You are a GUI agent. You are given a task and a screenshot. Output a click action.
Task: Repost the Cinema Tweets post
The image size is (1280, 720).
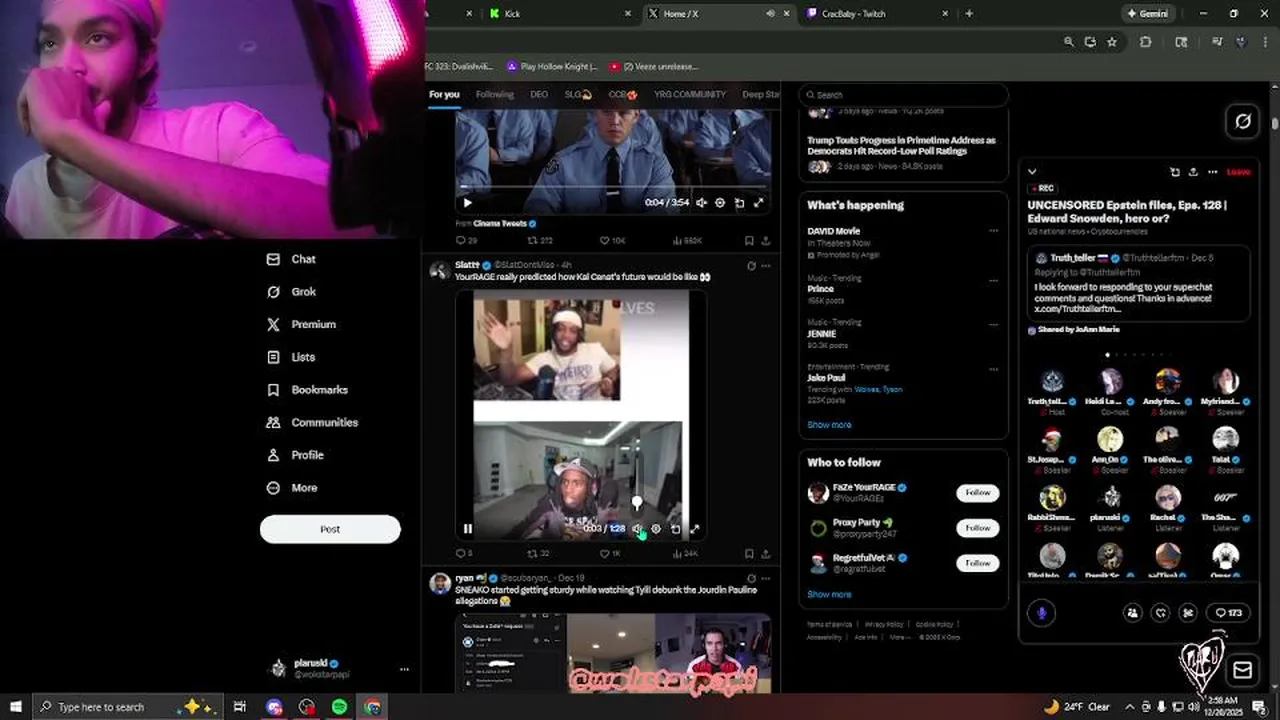540,241
